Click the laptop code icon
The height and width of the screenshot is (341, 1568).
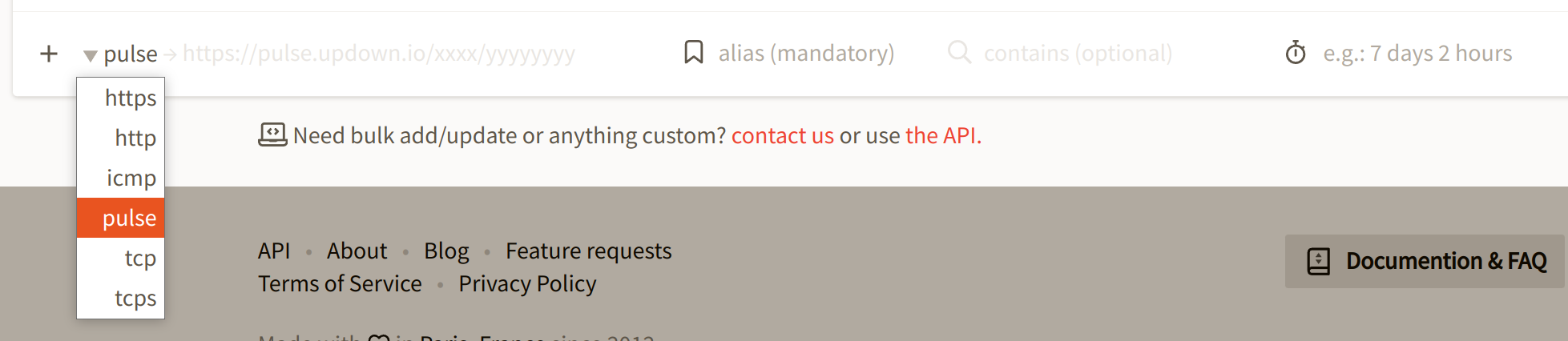272,134
